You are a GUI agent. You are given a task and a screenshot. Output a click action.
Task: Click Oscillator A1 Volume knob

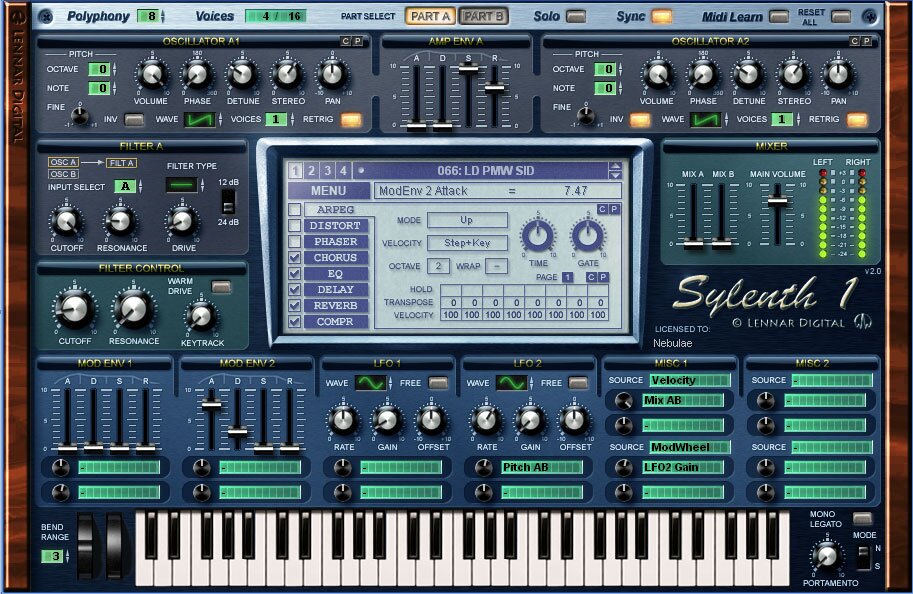[151, 75]
